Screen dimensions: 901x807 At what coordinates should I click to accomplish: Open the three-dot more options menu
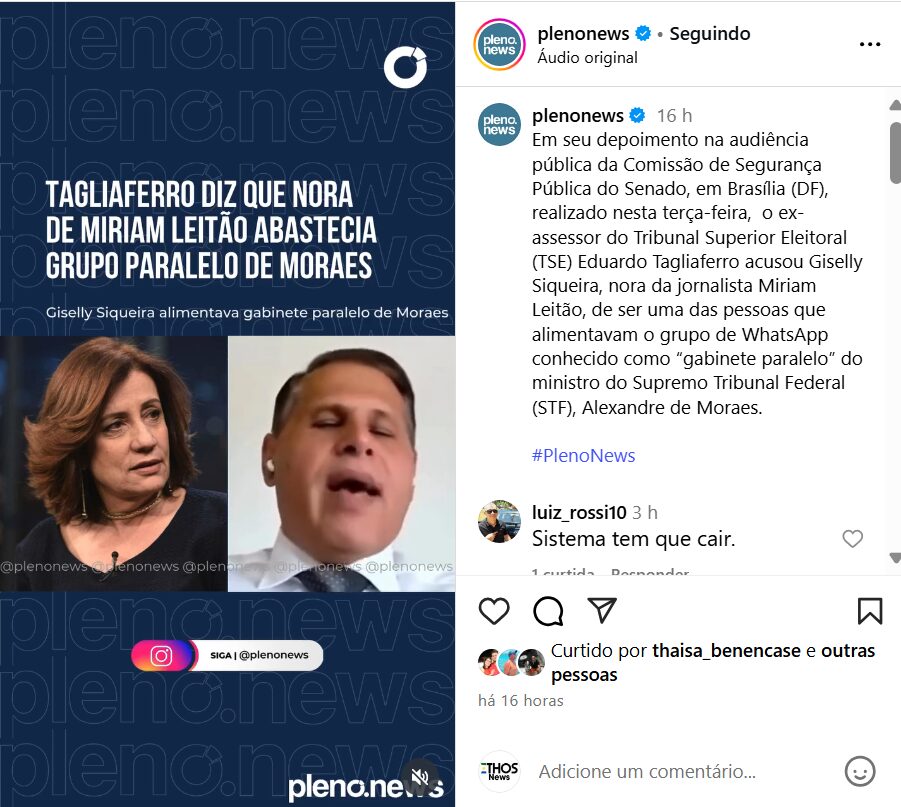870,44
